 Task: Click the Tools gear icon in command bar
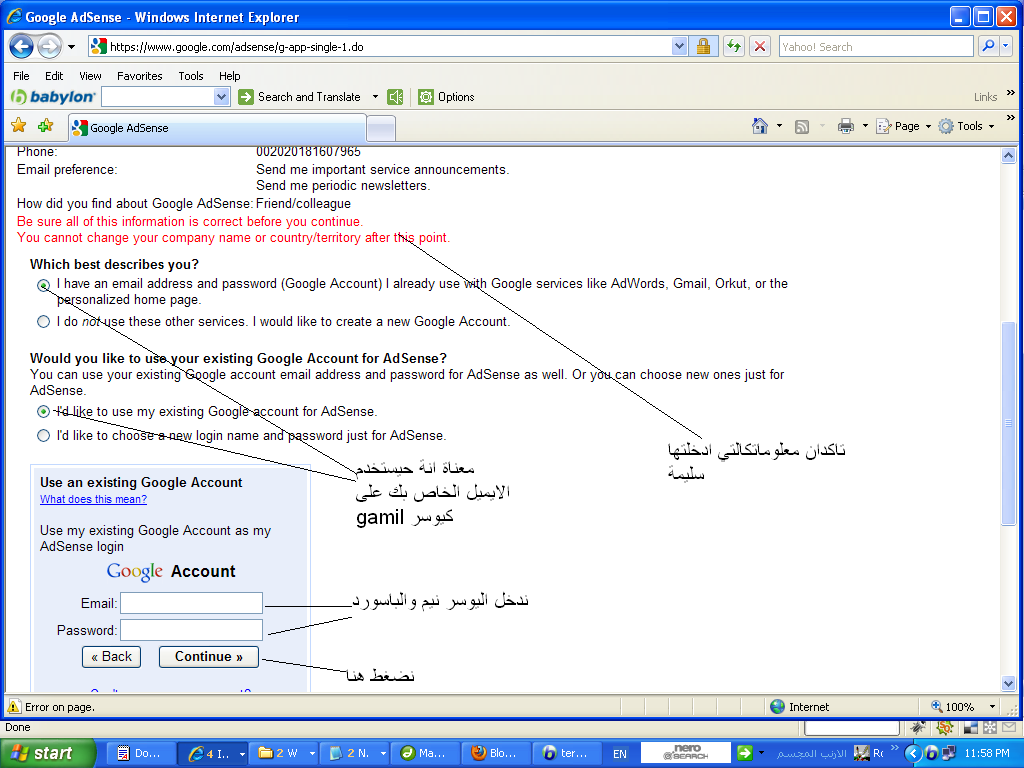coord(946,126)
